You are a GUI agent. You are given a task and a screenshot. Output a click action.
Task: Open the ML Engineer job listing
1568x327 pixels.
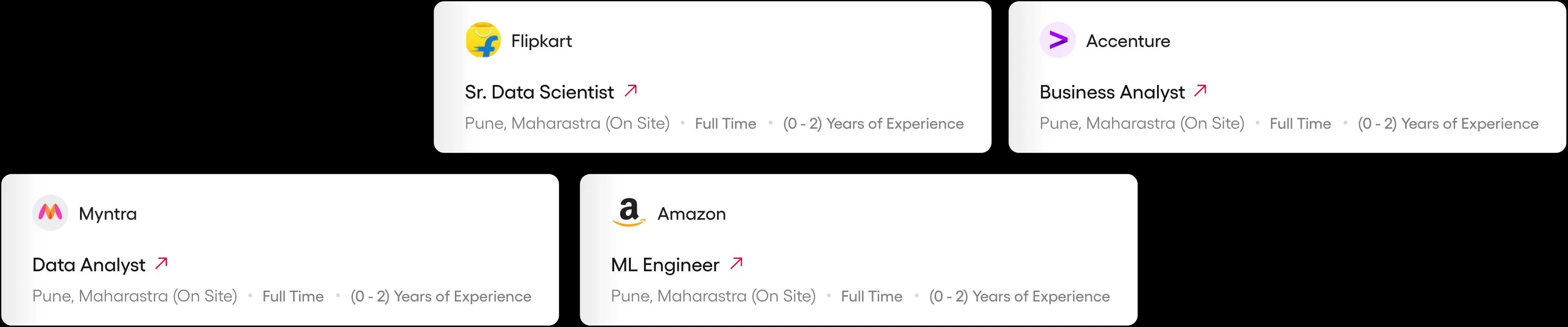665,265
